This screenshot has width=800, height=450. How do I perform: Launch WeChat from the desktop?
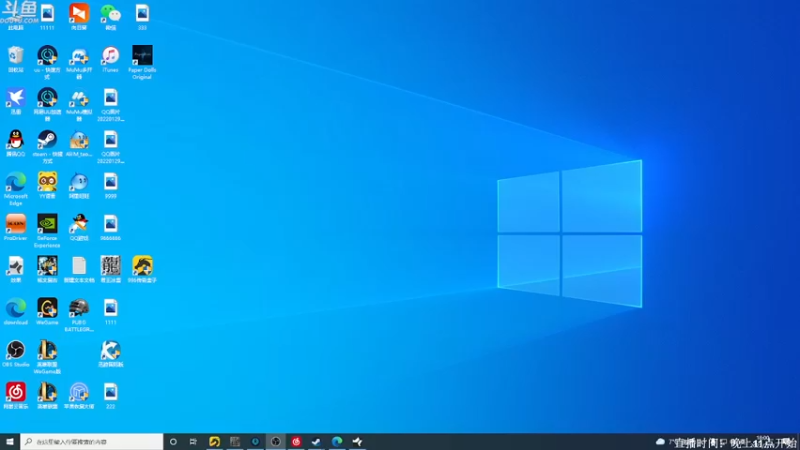tap(110, 17)
